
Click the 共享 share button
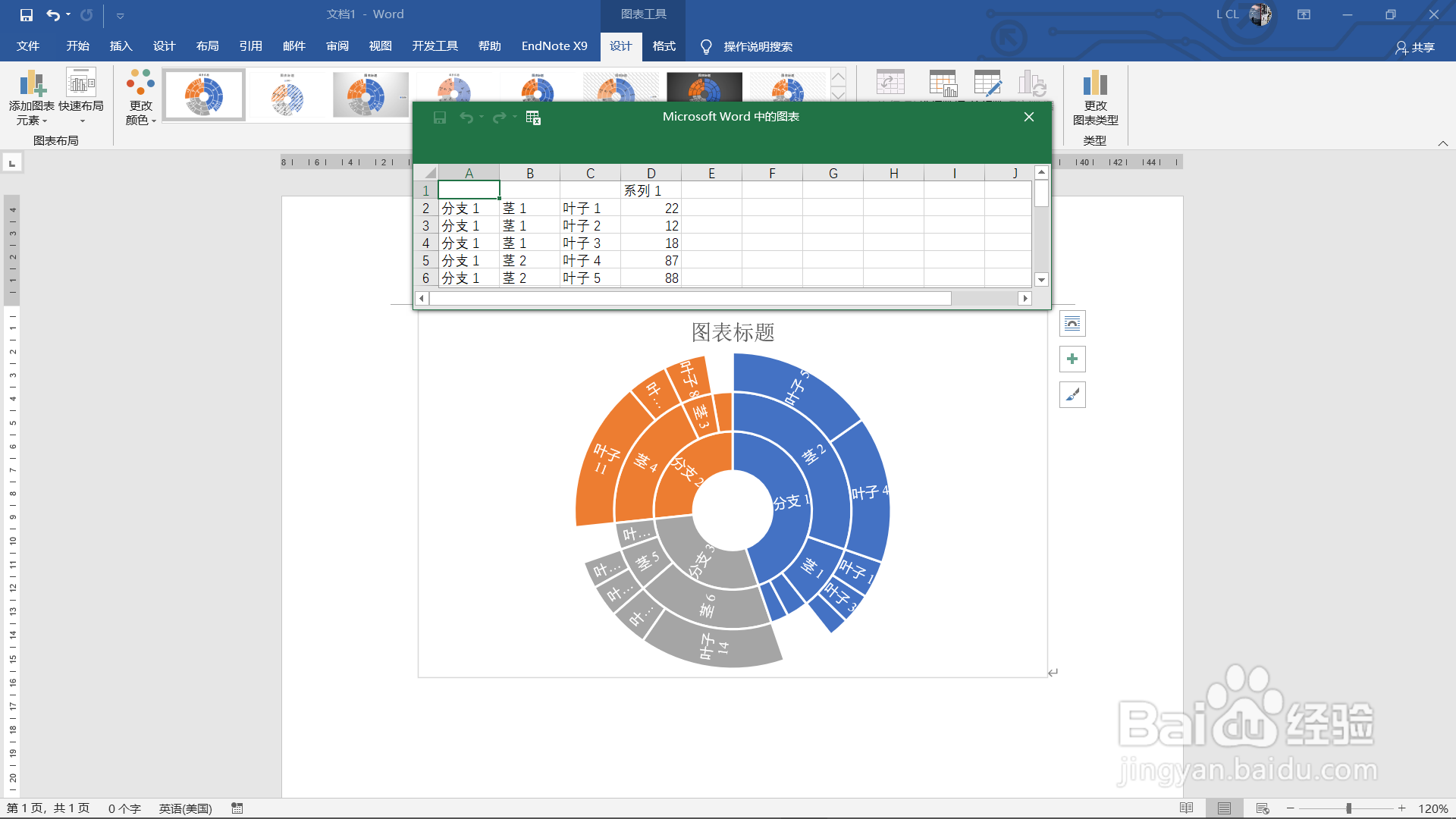(x=1415, y=47)
